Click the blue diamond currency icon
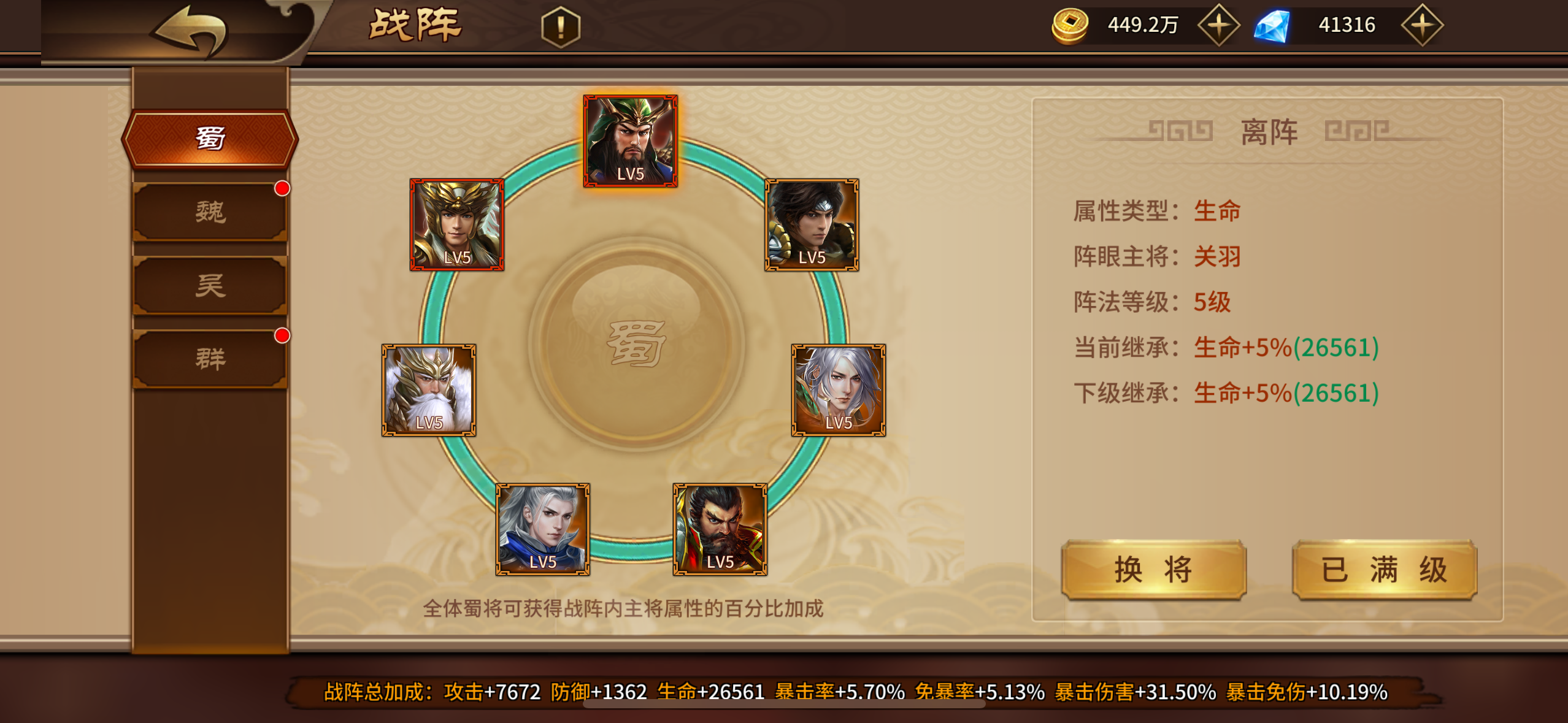1568x723 pixels. pos(1272,26)
